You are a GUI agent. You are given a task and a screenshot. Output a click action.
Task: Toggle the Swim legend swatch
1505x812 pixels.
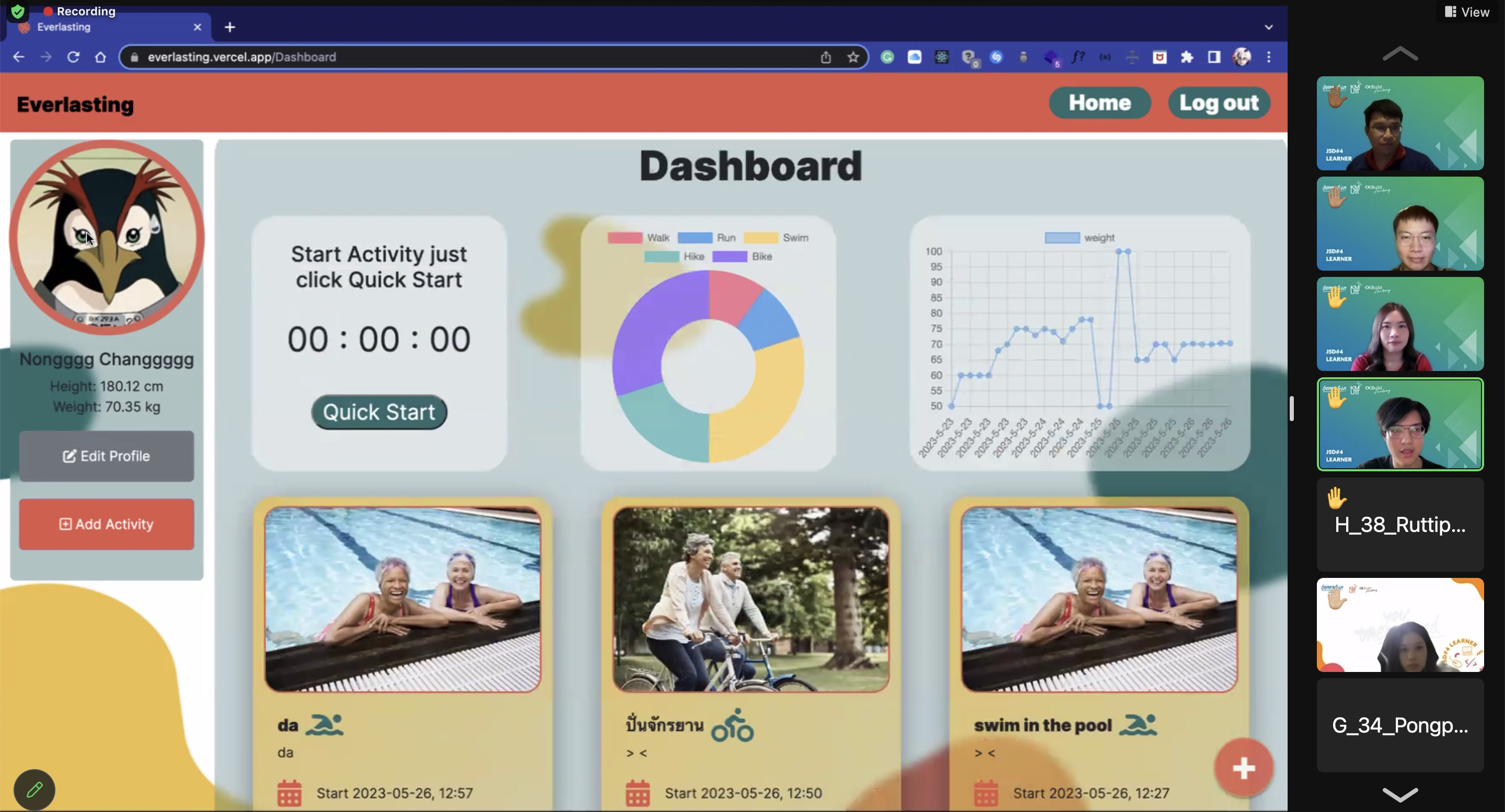(761, 238)
